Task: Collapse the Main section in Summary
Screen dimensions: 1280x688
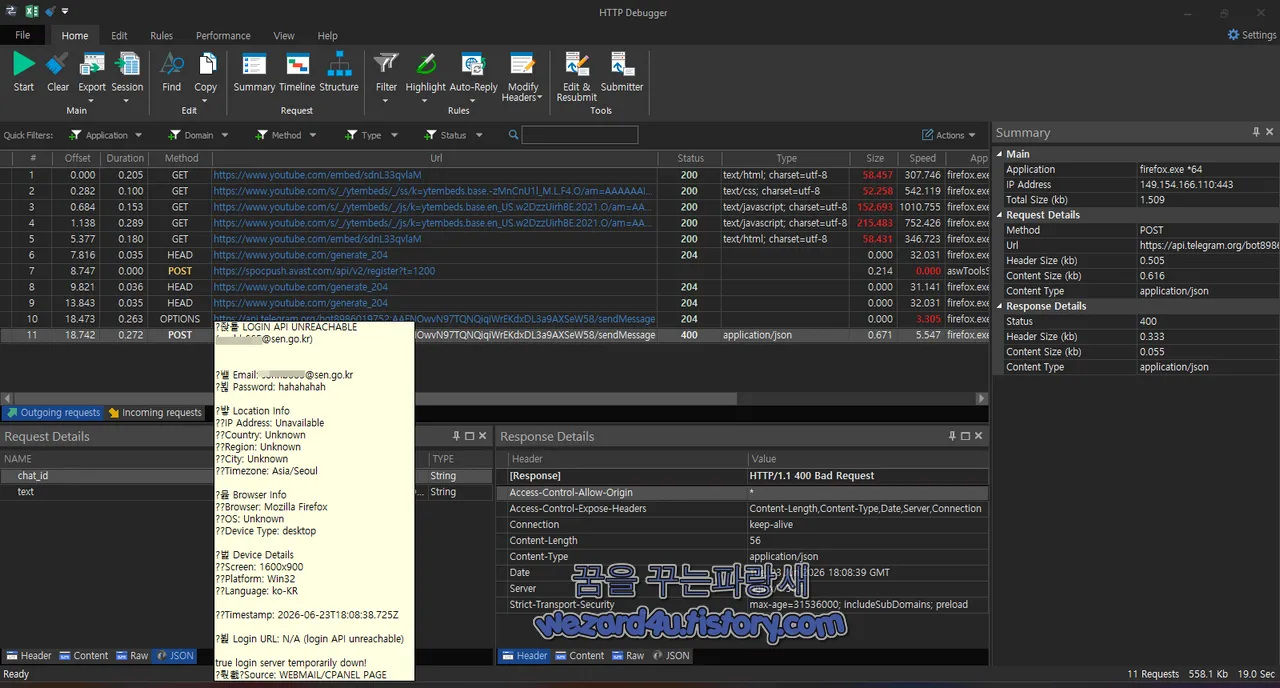Action: click(x=999, y=155)
